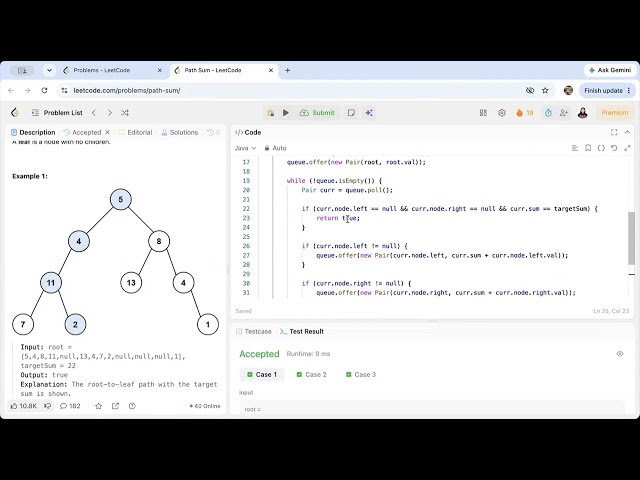Star the problem as favorite
Screen dimensions: 640x480
coord(98,406)
